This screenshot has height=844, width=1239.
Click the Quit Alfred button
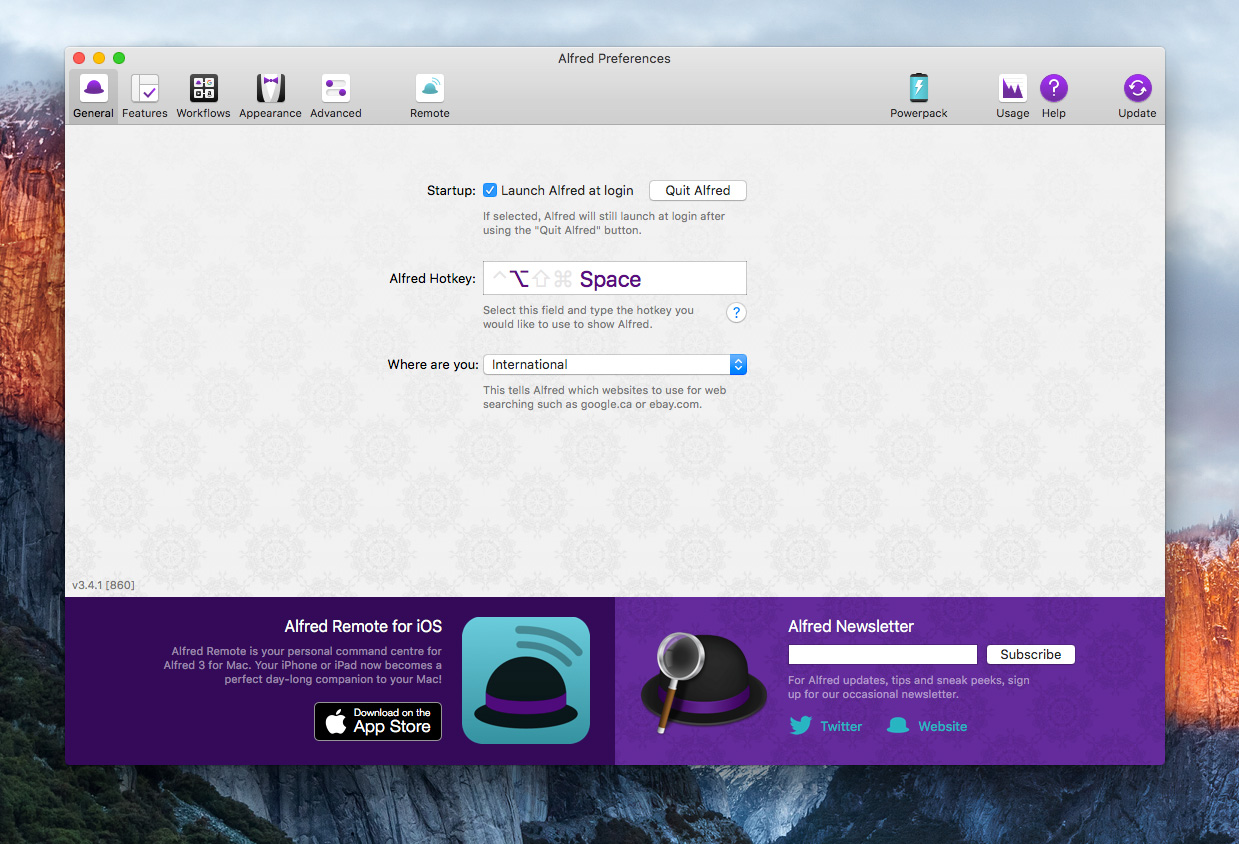pos(697,190)
